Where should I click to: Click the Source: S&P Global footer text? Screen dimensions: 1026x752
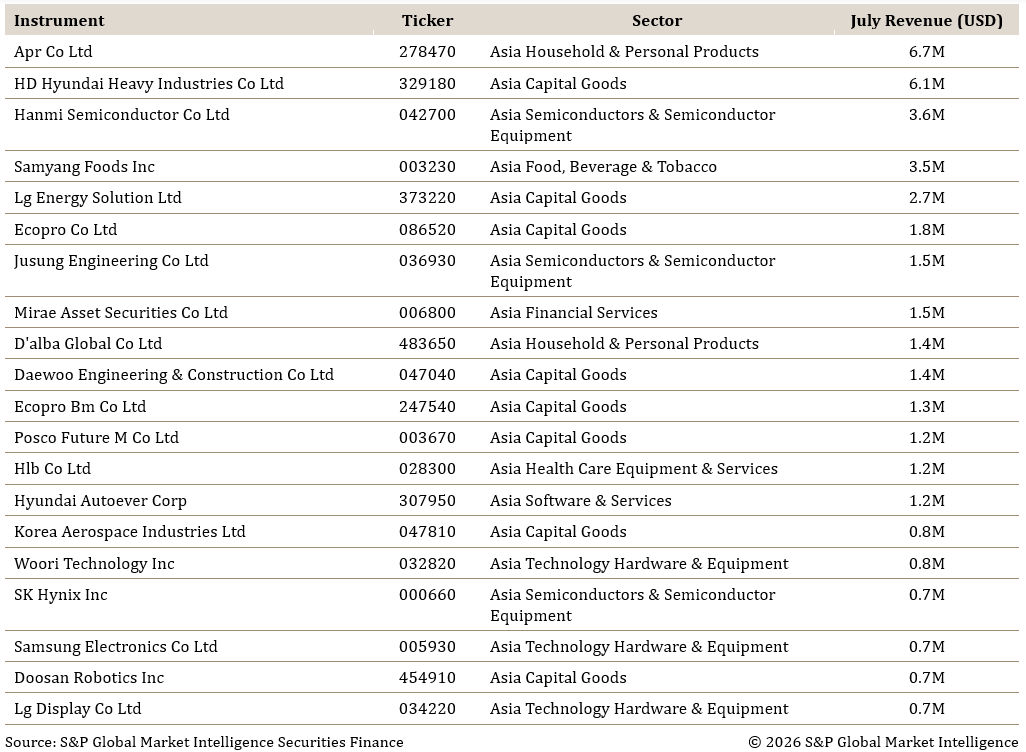[204, 742]
